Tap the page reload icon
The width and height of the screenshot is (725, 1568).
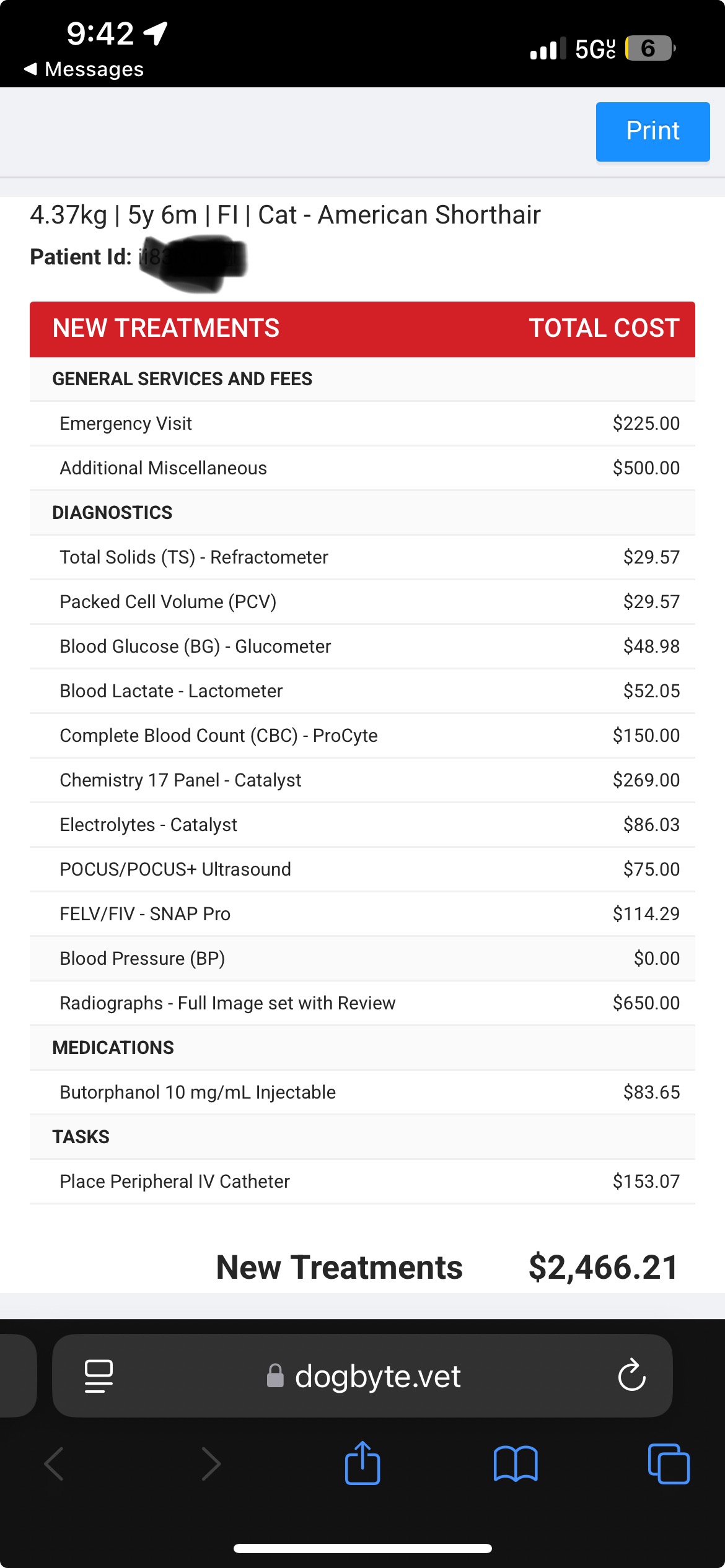[631, 1375]
